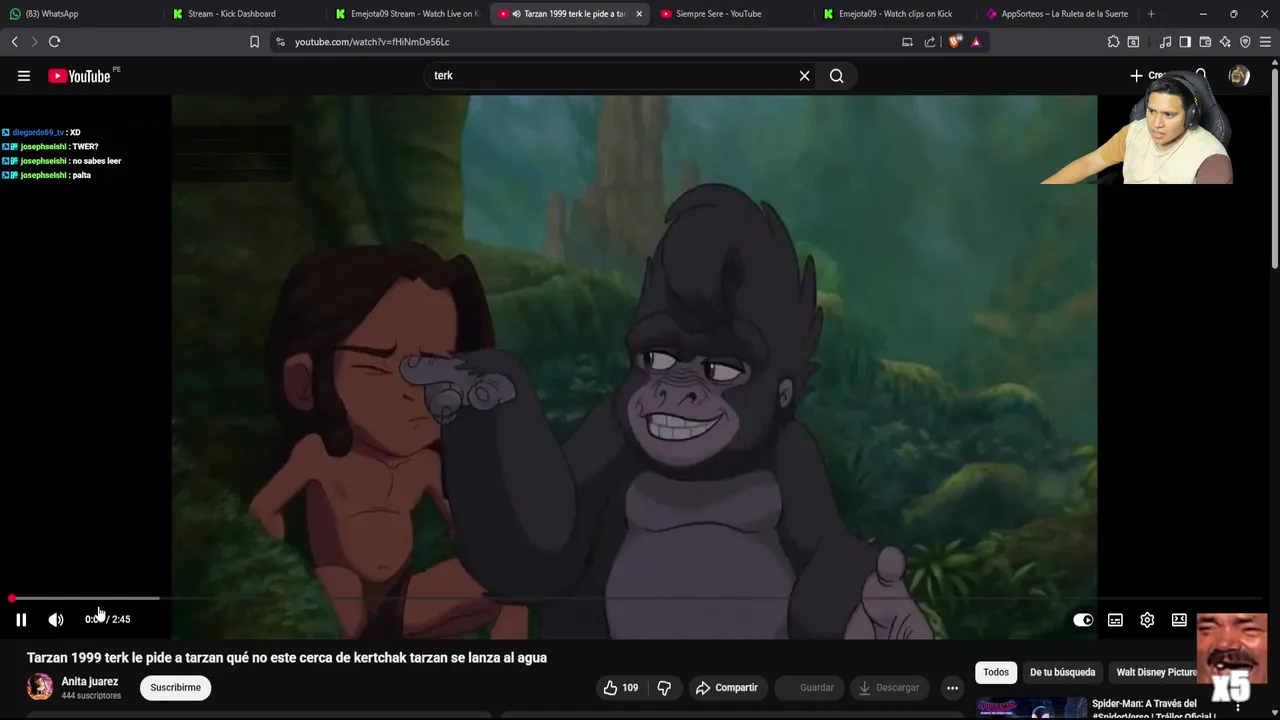1280x720 pixels.
Task: Open the Brave Wallet icon
Action: click(x=1205, y=42)
